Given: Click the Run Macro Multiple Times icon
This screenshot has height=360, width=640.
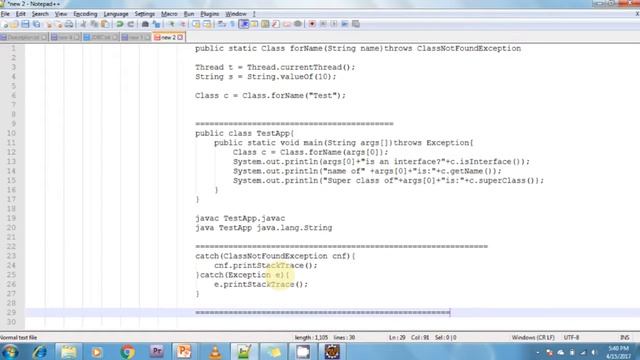Looking at the screenshot, I should pyautogui.click(x=344, y=24).
